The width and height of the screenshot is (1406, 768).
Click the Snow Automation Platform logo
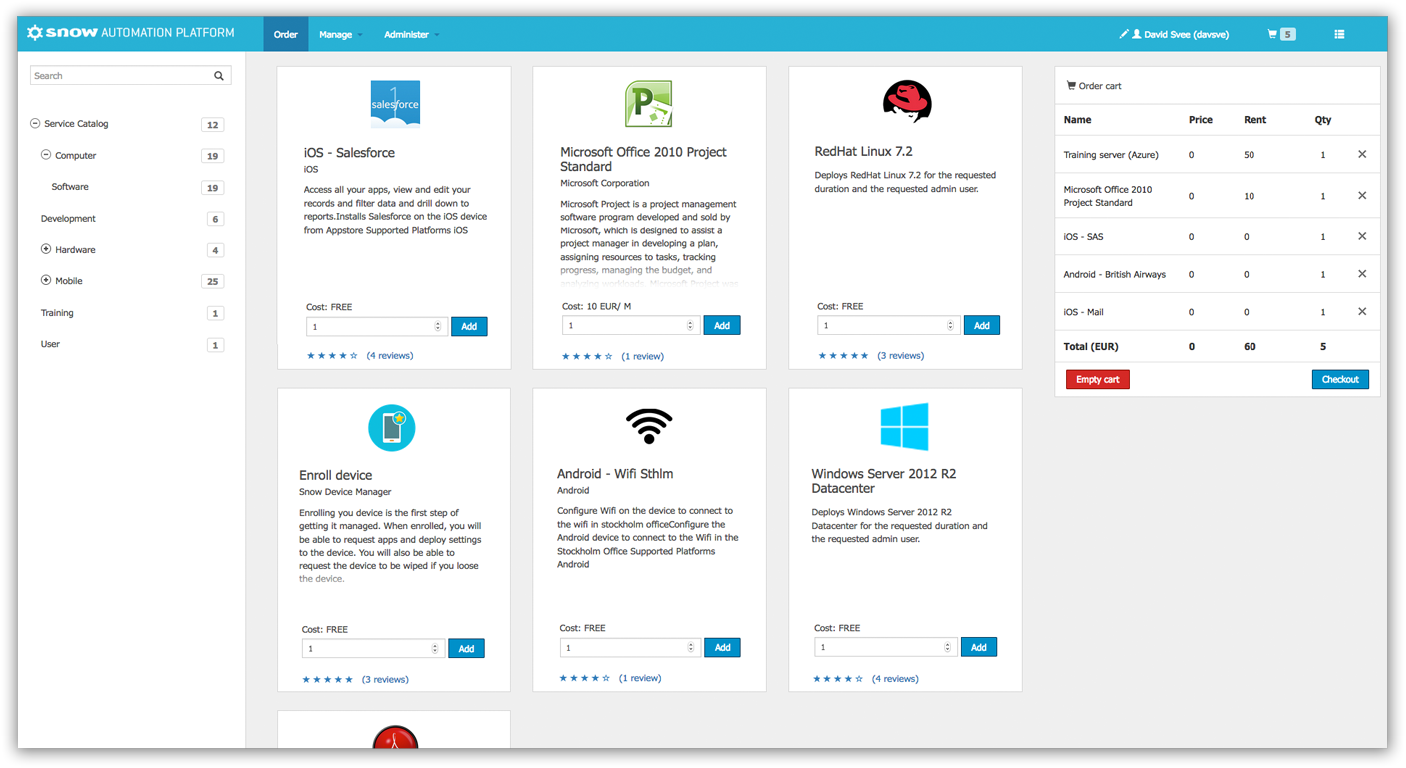pyautogui.click(x=130, y=33)
